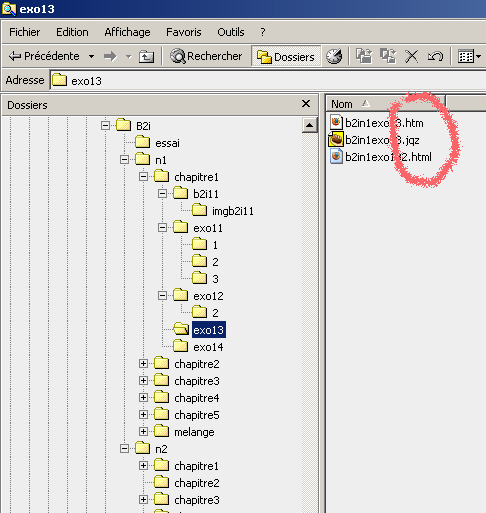
Task: Click the Copy To folder toolbar icon
Action: point(388,56)
